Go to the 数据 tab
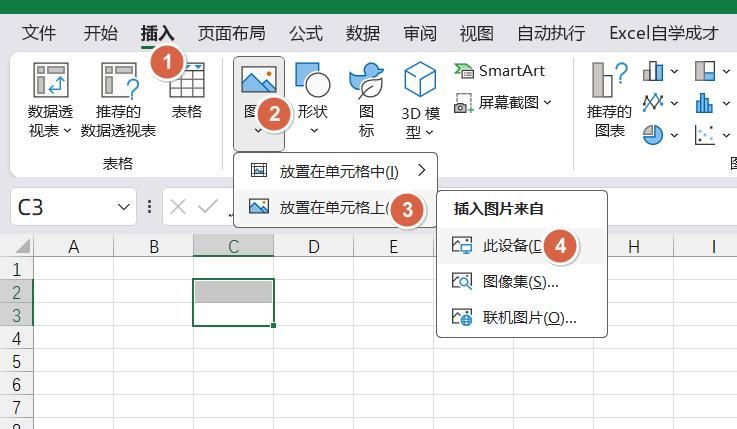 [x=363, y=33]
